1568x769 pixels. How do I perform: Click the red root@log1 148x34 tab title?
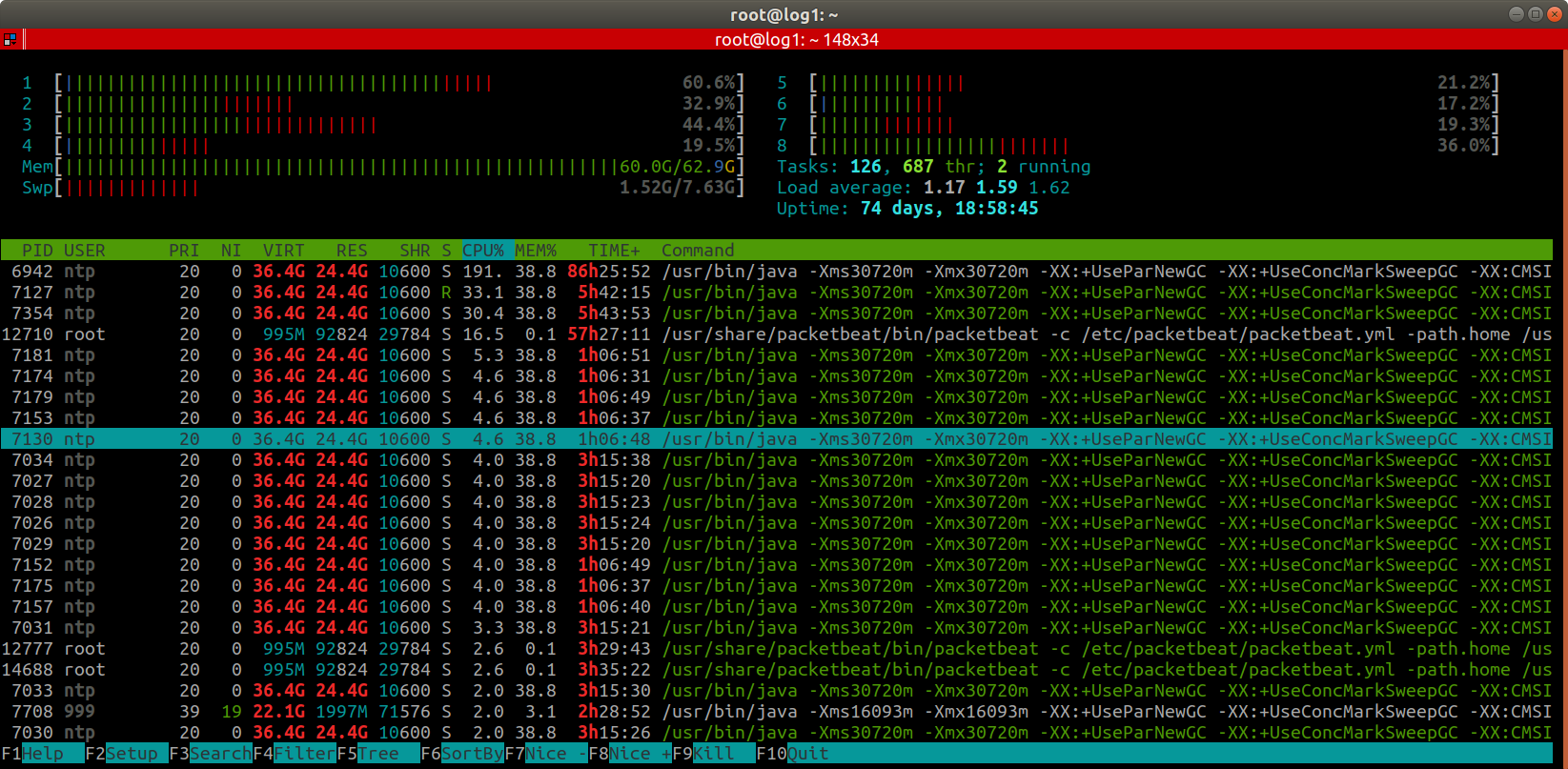tap(797, 39)
